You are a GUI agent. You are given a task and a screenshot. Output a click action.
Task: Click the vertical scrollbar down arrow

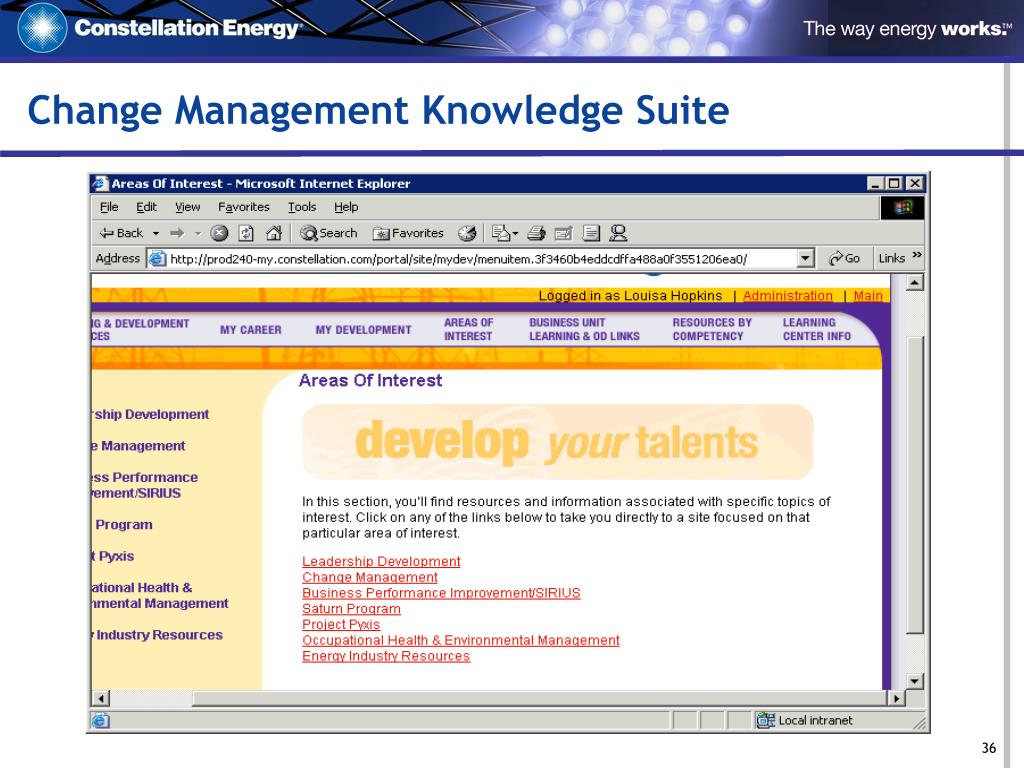914,681
